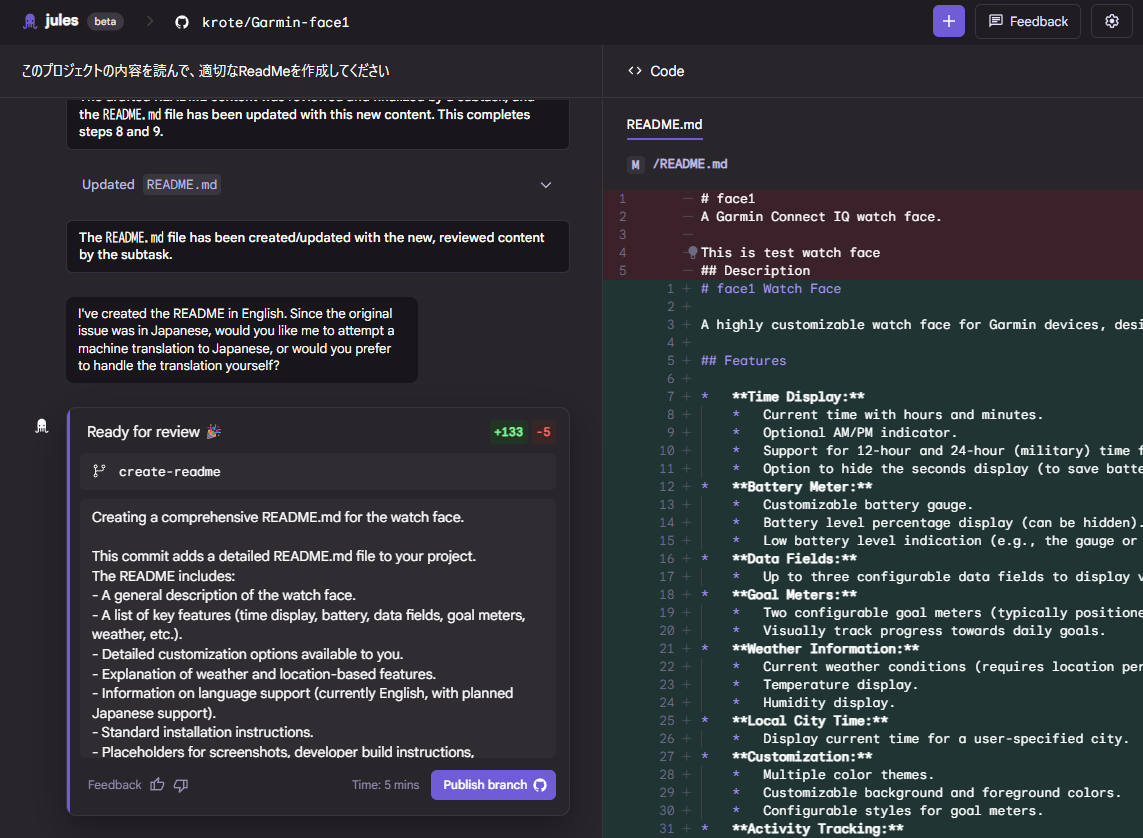Click the /README.md file path
Screen dimensions: 1143x838
pyautogui.click(x=690, y=165)
